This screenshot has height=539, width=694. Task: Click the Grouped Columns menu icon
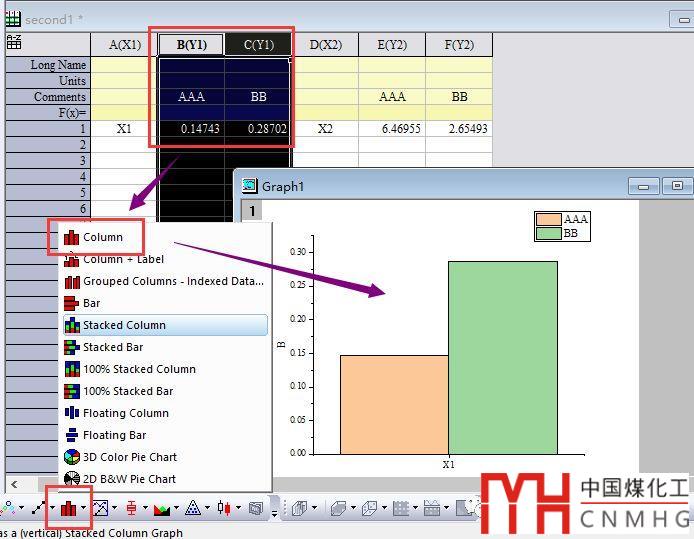(x=72, y=281)
